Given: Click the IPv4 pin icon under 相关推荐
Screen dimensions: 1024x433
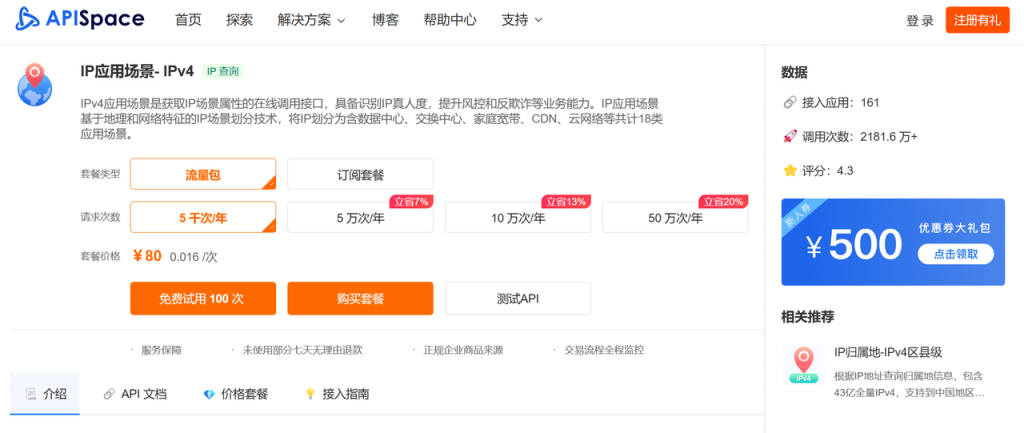Looking at the screenshot, I should pyautogui.click(x=801, y=365).
